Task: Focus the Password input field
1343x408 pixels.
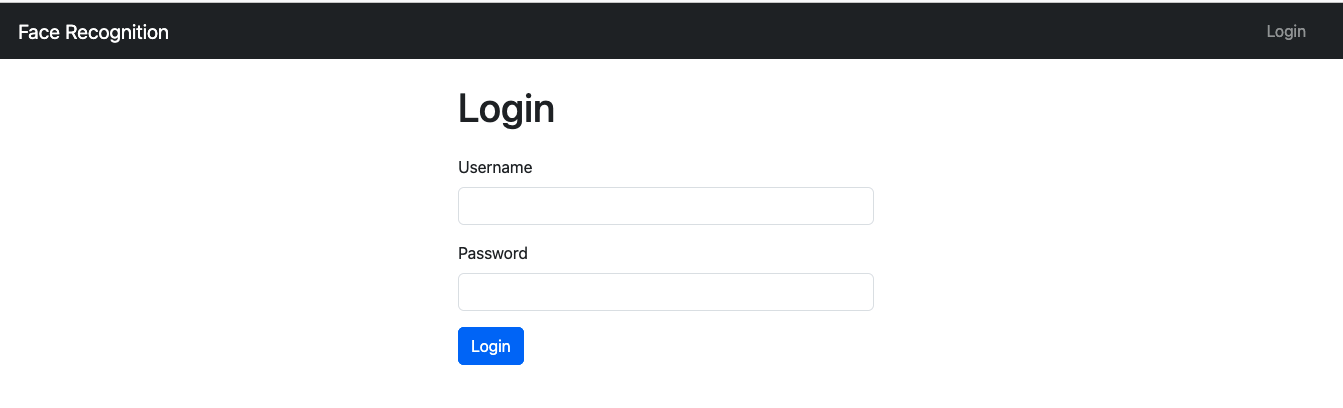Action: tap(666, 292)
